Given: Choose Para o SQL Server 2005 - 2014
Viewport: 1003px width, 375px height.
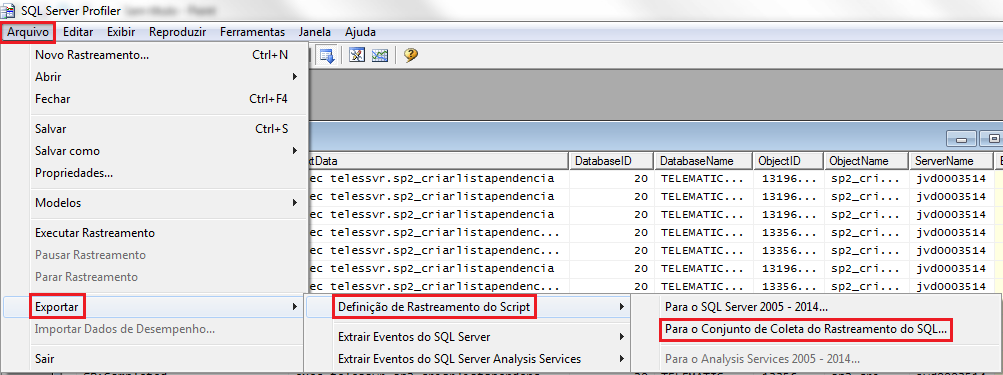Looking at the screenshot, I should click(x=815, y=307).
